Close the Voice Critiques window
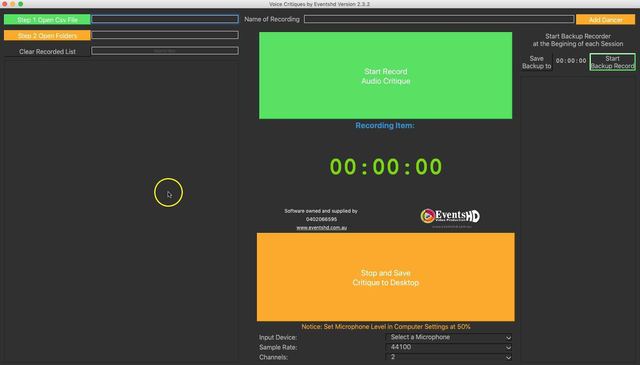The height and width of the screenshot is (365, 640). [4, 4]
